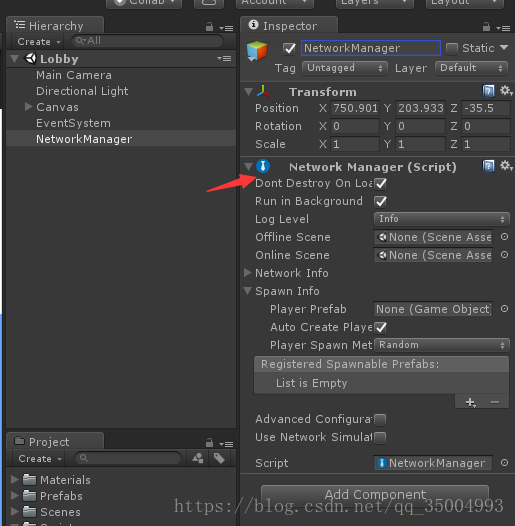Pick an Online Scene with object picker
The image size is (515, 526).
point(504,255)
